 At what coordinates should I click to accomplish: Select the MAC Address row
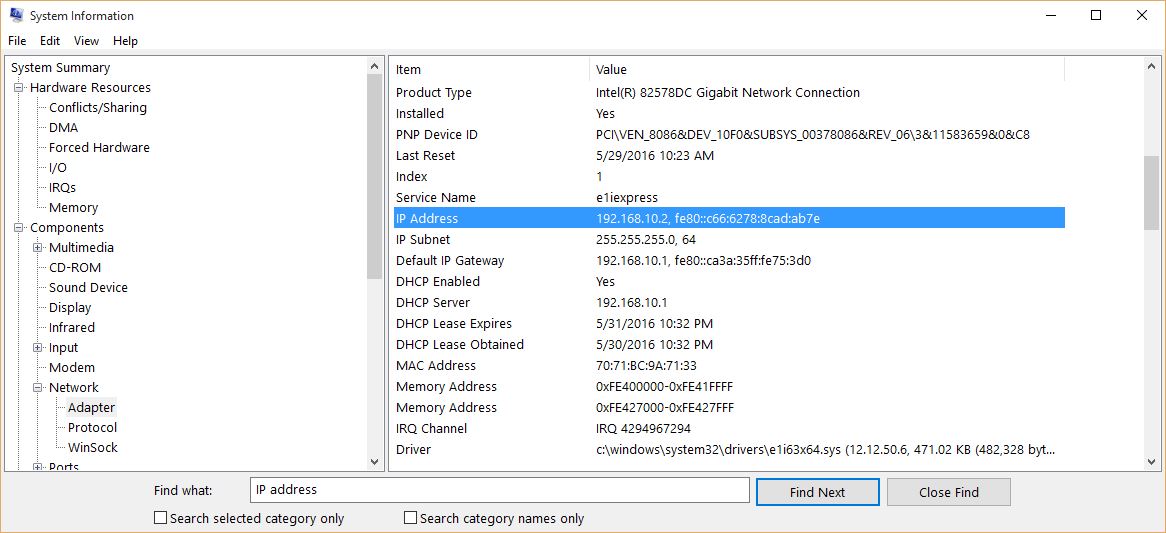tap(729, 366)
